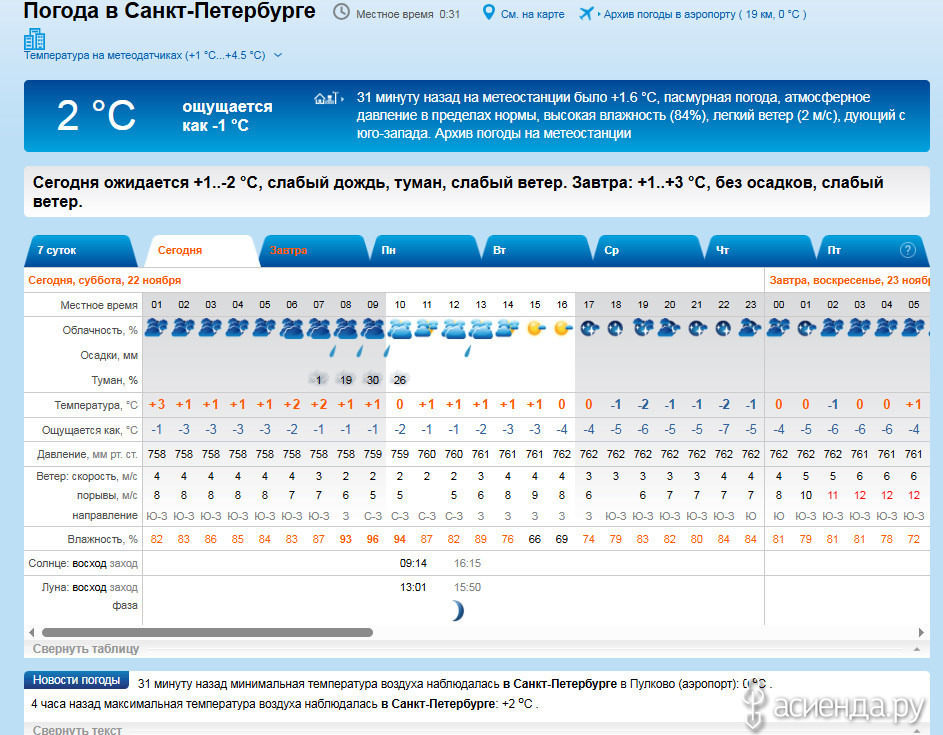Click the airplane icon for airport archive
The width and height of the screenshot is (943, 735).
[586, 14]
